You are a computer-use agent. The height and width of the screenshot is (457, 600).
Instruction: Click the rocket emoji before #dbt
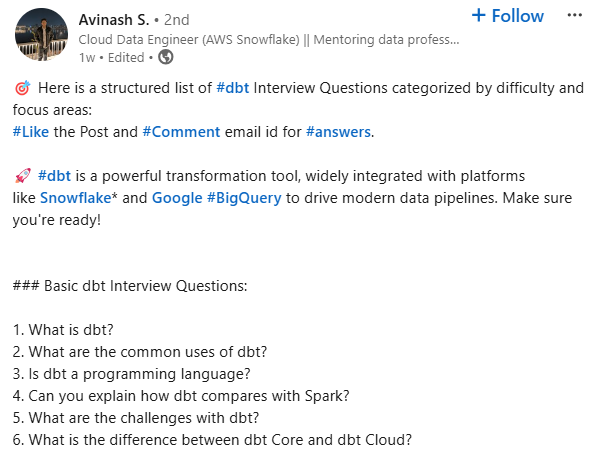[22, 175]
